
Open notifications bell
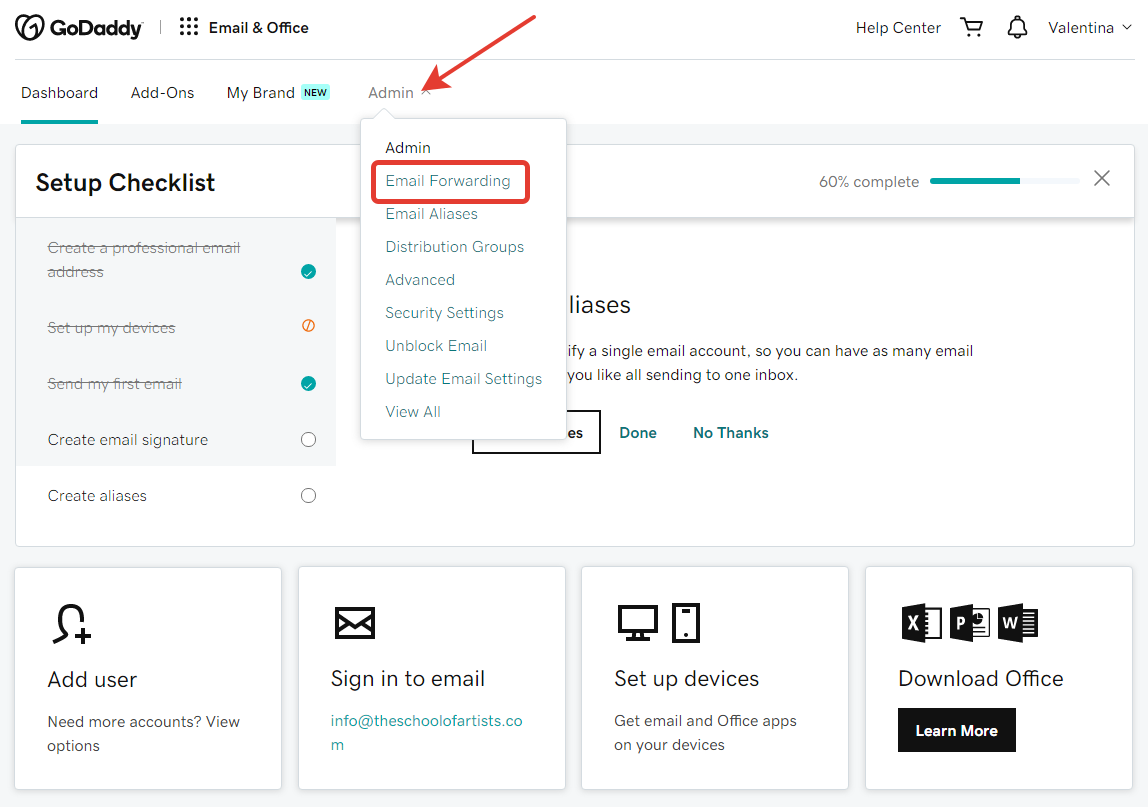[1017, 27]
